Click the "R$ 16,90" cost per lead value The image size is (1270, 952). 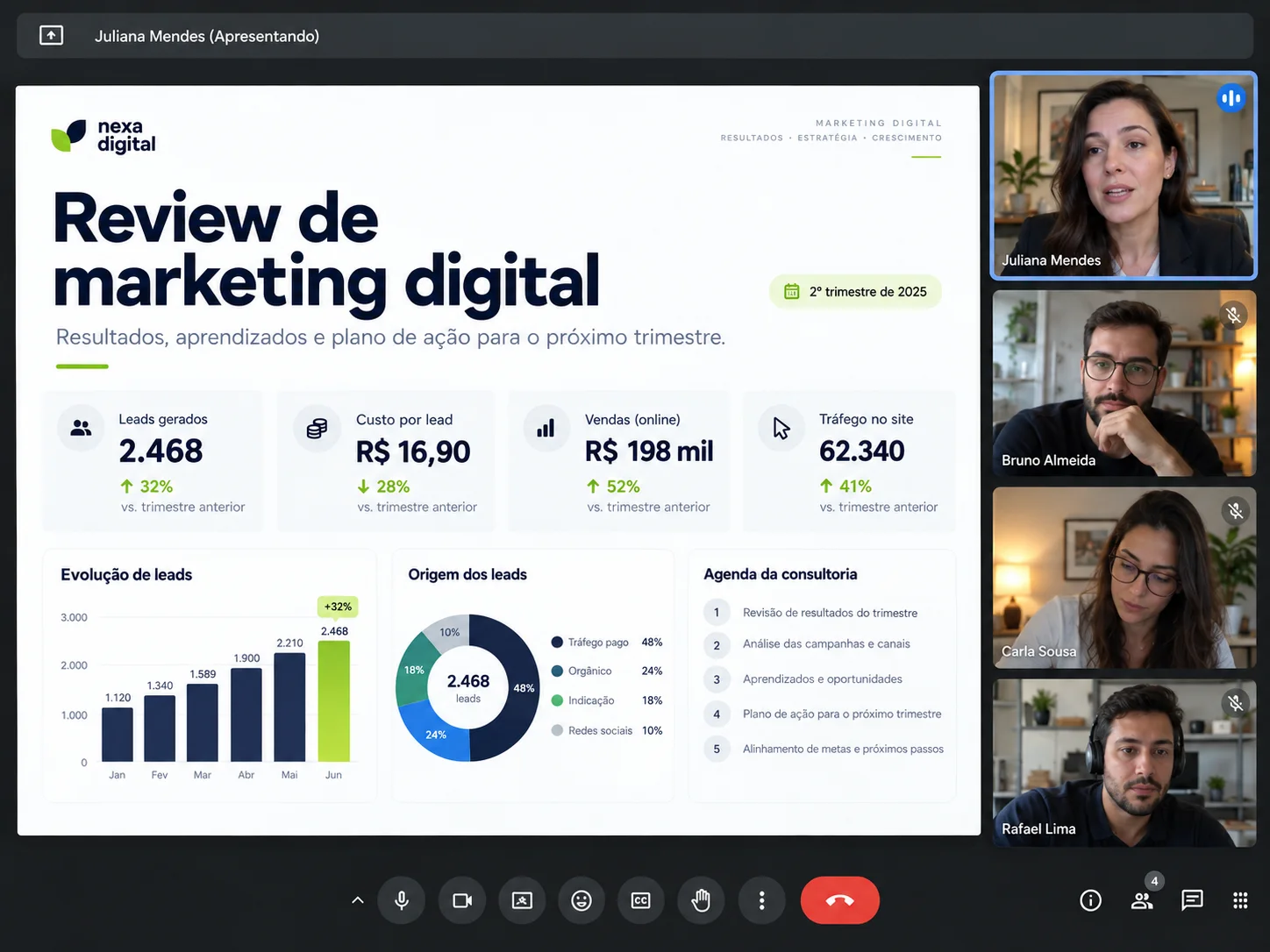413,451
